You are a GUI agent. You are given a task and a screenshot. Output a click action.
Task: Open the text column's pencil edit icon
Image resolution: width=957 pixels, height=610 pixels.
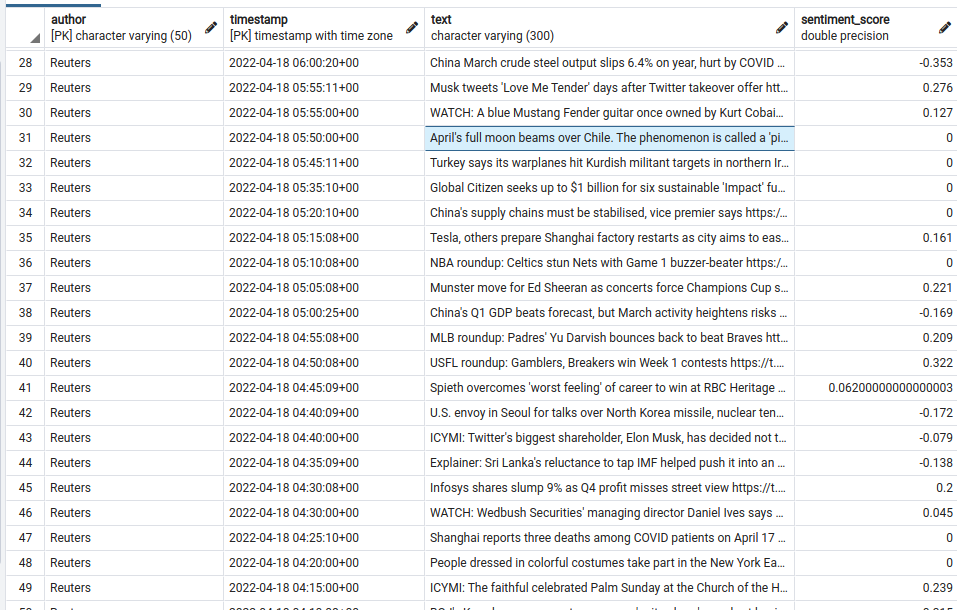[x=781, y=28]
